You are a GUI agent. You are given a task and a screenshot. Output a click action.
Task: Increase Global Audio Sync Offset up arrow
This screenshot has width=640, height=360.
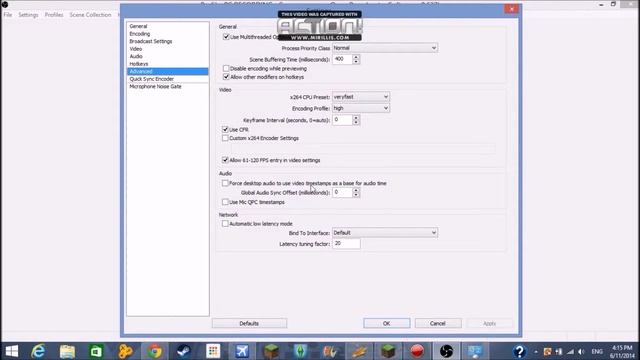[356, 190]
